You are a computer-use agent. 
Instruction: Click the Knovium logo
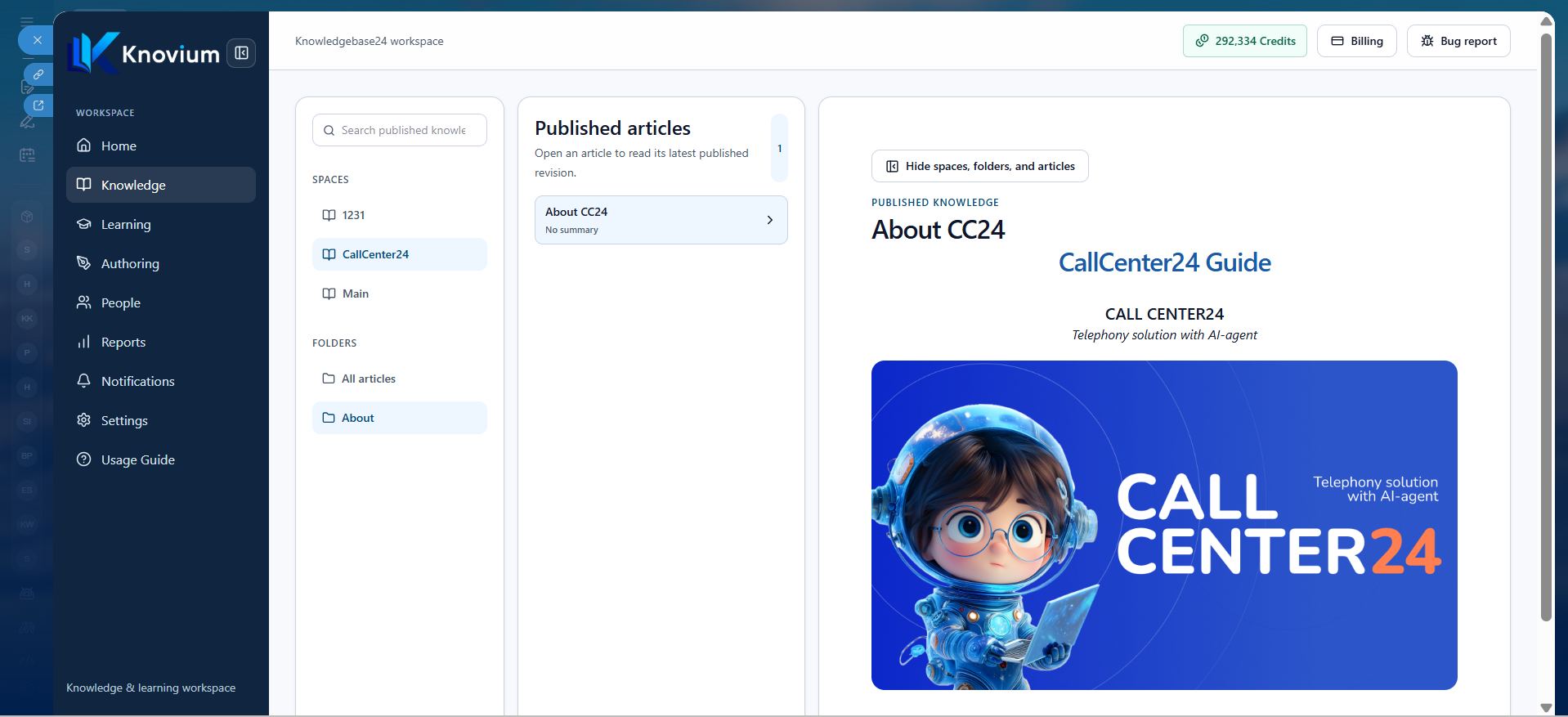144,53
